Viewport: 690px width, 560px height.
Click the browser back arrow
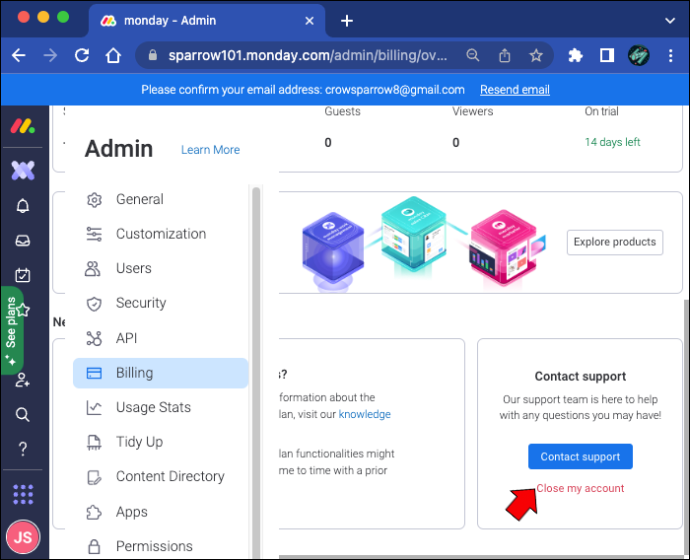point(18,55)
